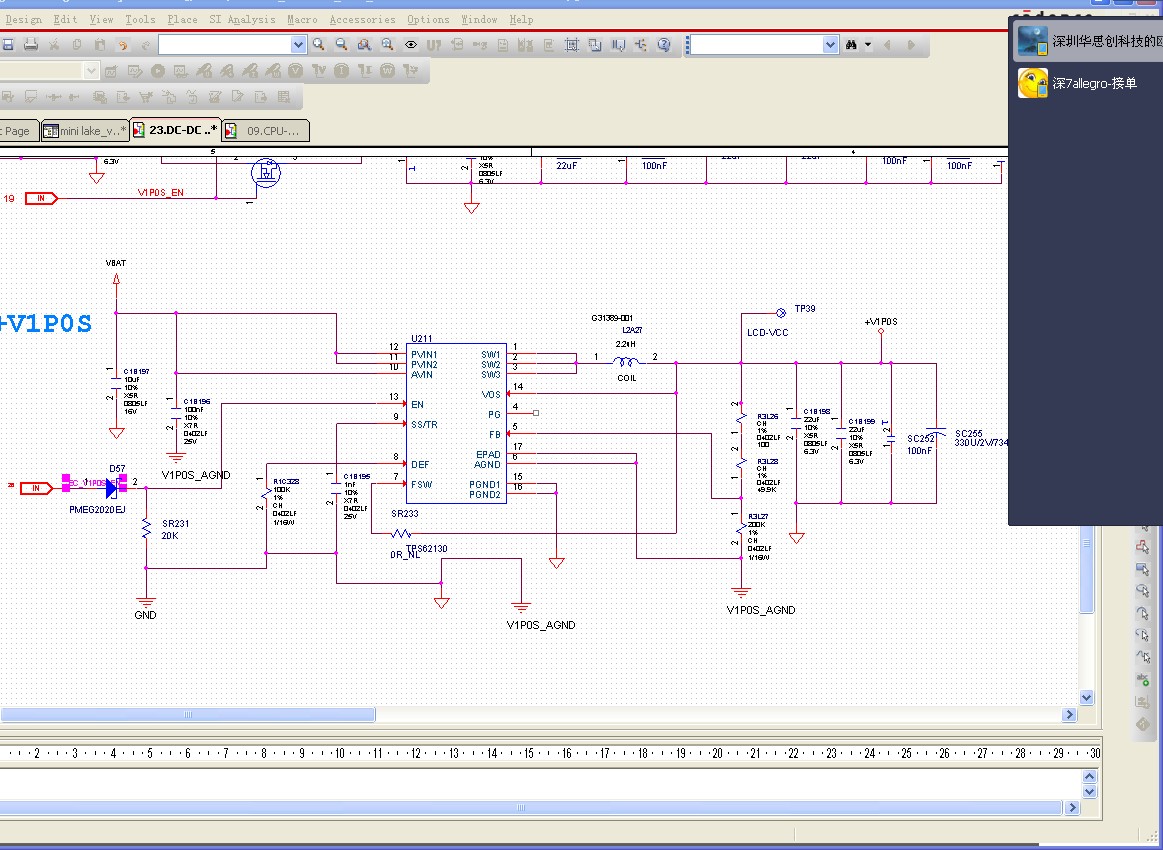Open the SI Analysis menu
1163x850 pixels.
(242, 19)
